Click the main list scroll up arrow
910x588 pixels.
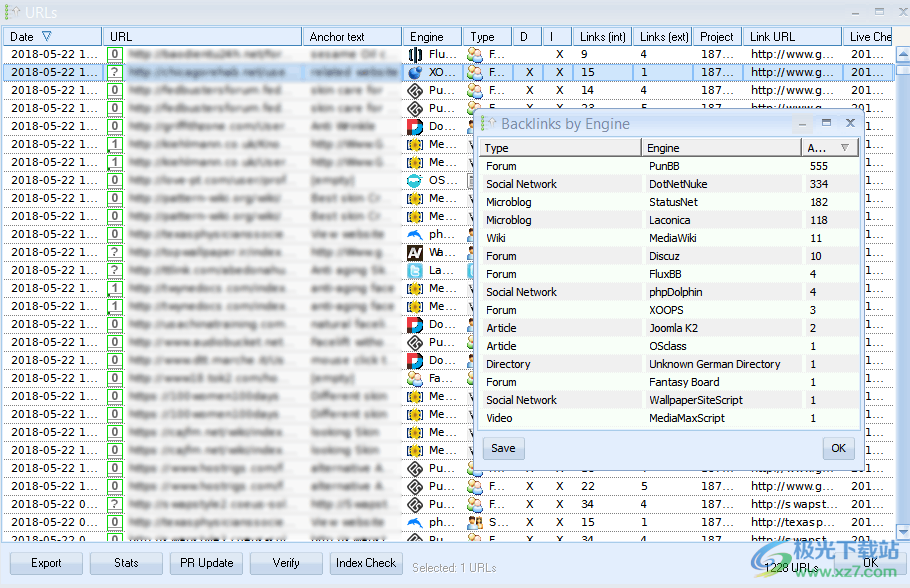tap(903, 55)
